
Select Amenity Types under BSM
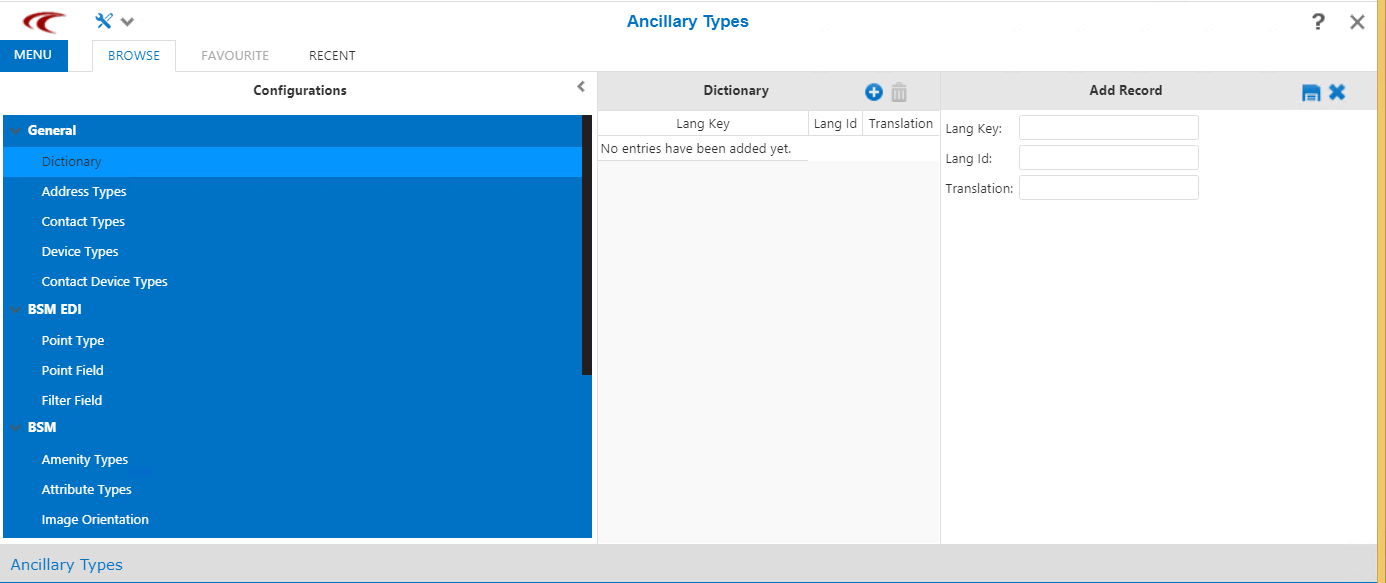point(85,459)
